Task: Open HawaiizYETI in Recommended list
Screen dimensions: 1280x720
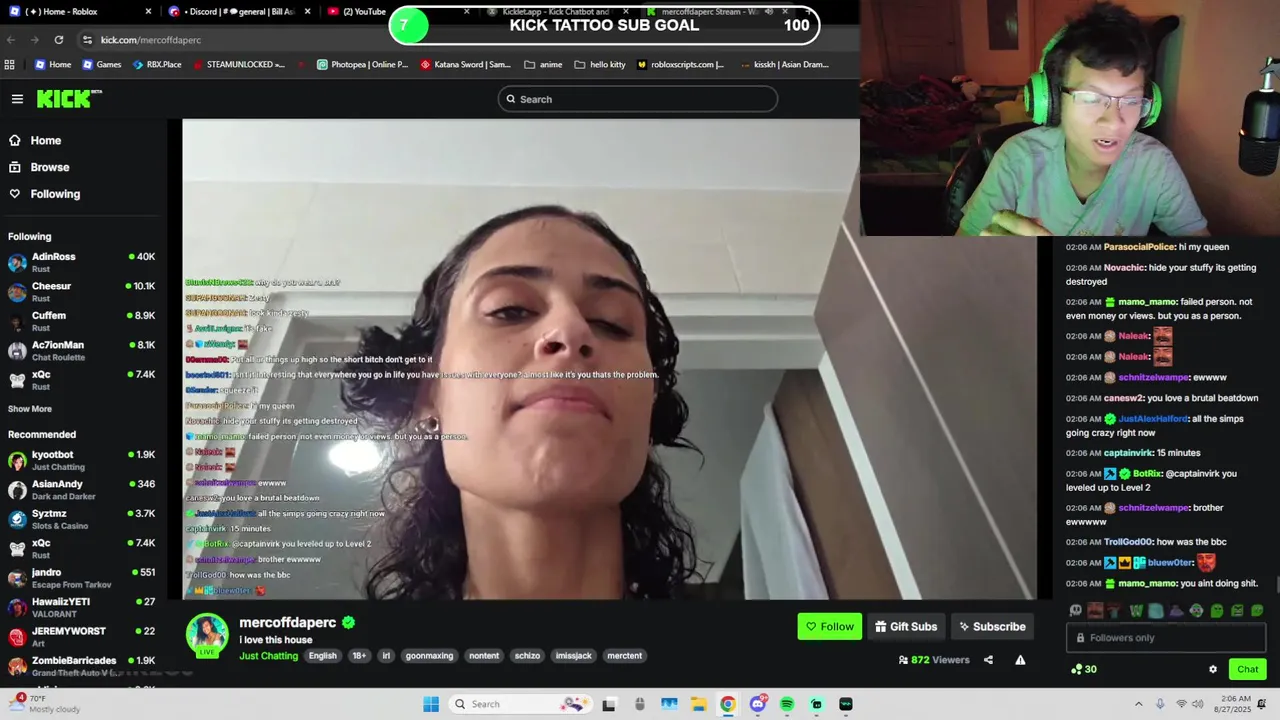Action: coord(81,607)
